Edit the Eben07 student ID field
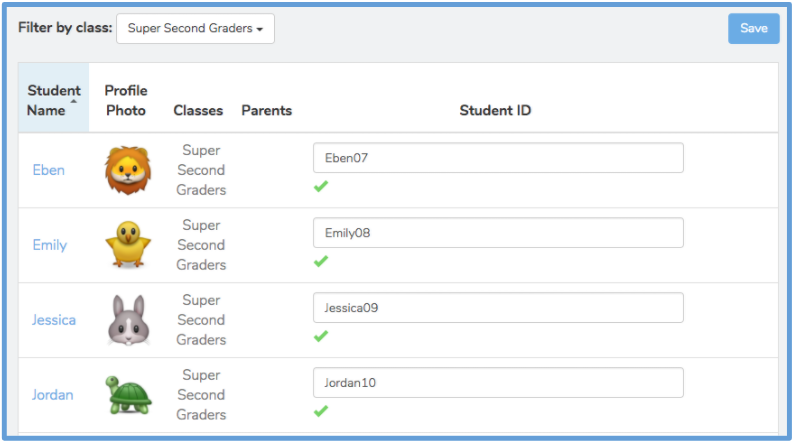Viewport: 797px width, 445px height. tap(498, 158)
